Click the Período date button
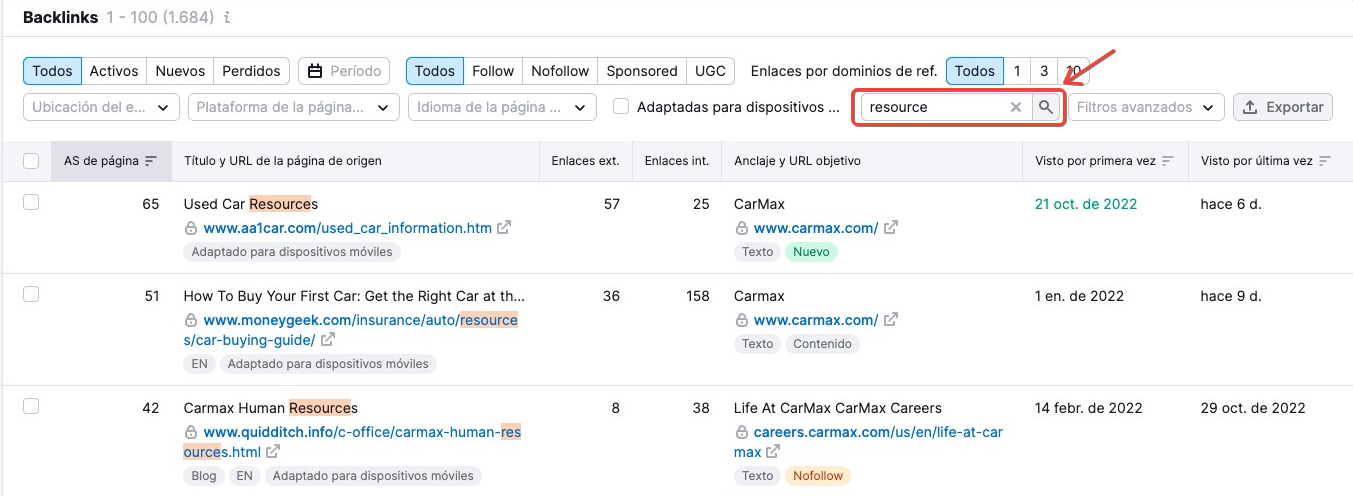The image size is (1353, 496). (345, 71)
